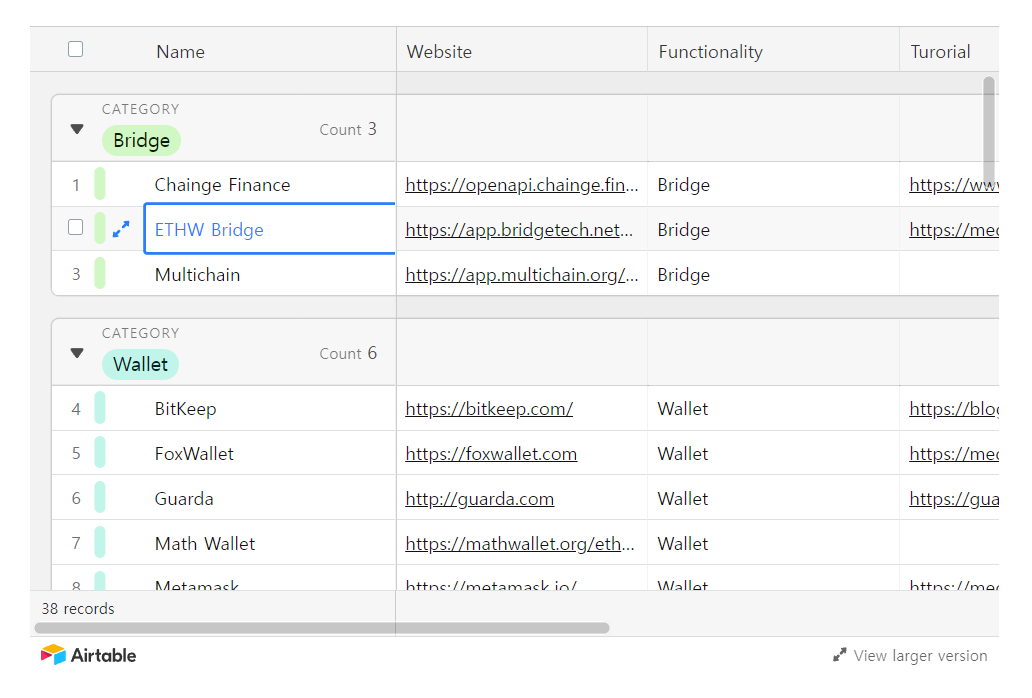The image size is (1032, 698).
Task: Open the mathwallet.org website link
Action: pyautogui.click(x=519, y=544)
